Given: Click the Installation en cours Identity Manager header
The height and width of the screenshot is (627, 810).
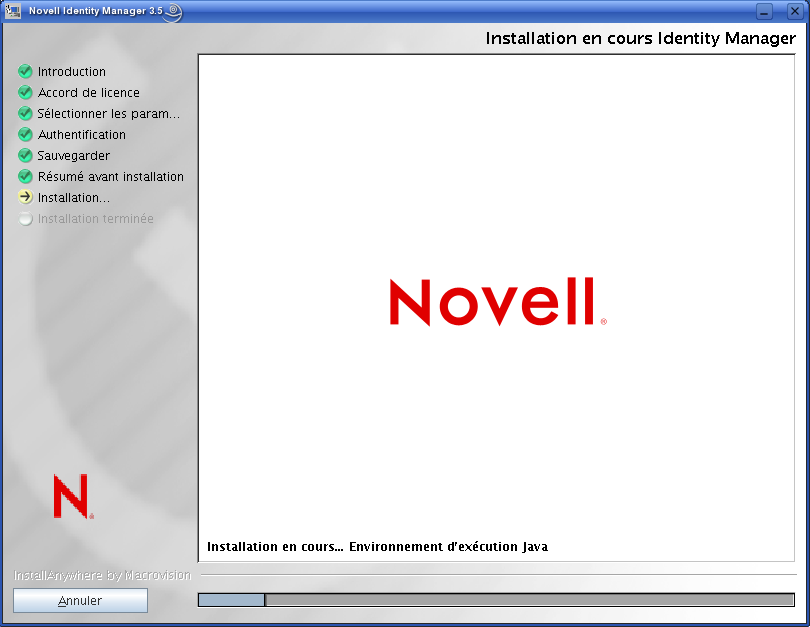Looking at the screenshot, I should pos(640,38).
